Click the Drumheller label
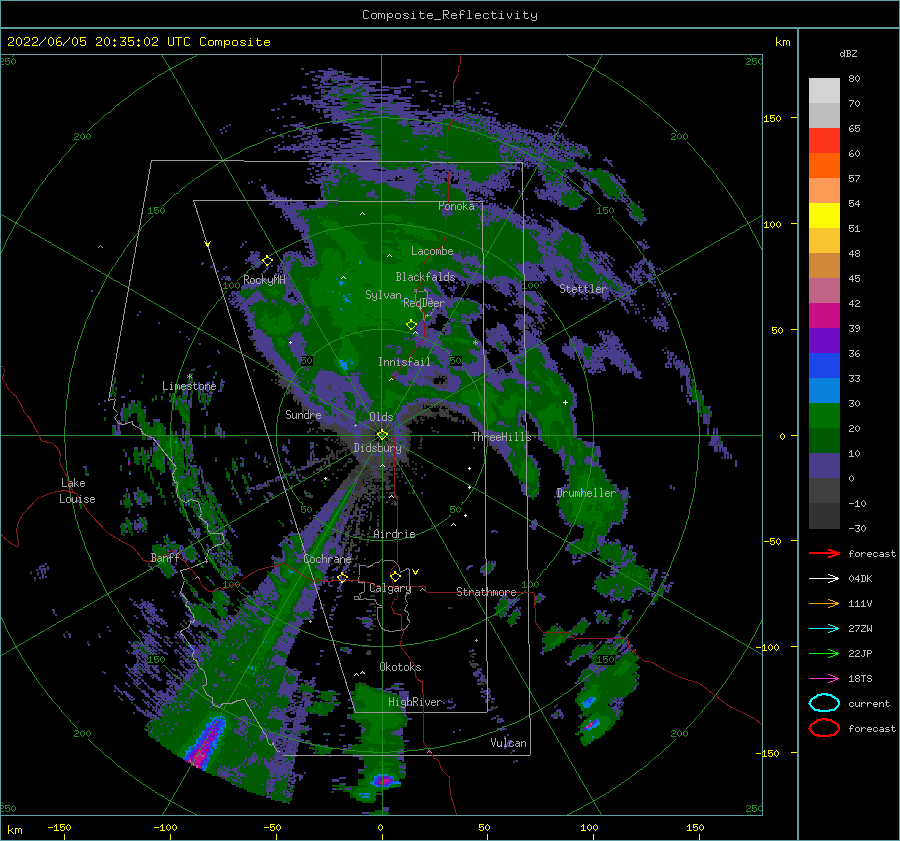This screenshot has width=900, height=841. point(585,493)
